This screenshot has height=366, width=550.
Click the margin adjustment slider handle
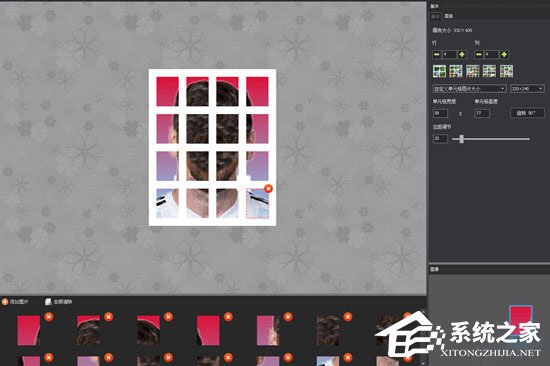click(462, 139)
